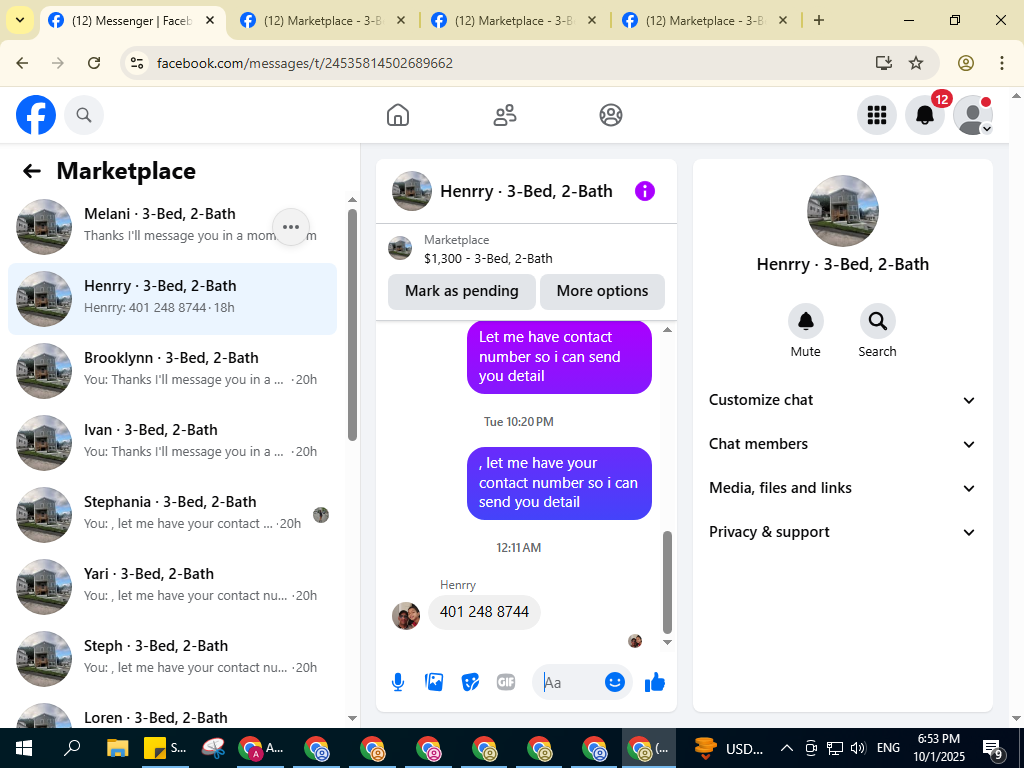
Task: Switch to the Messenger browser tab
Action: (x=133, y=21)
